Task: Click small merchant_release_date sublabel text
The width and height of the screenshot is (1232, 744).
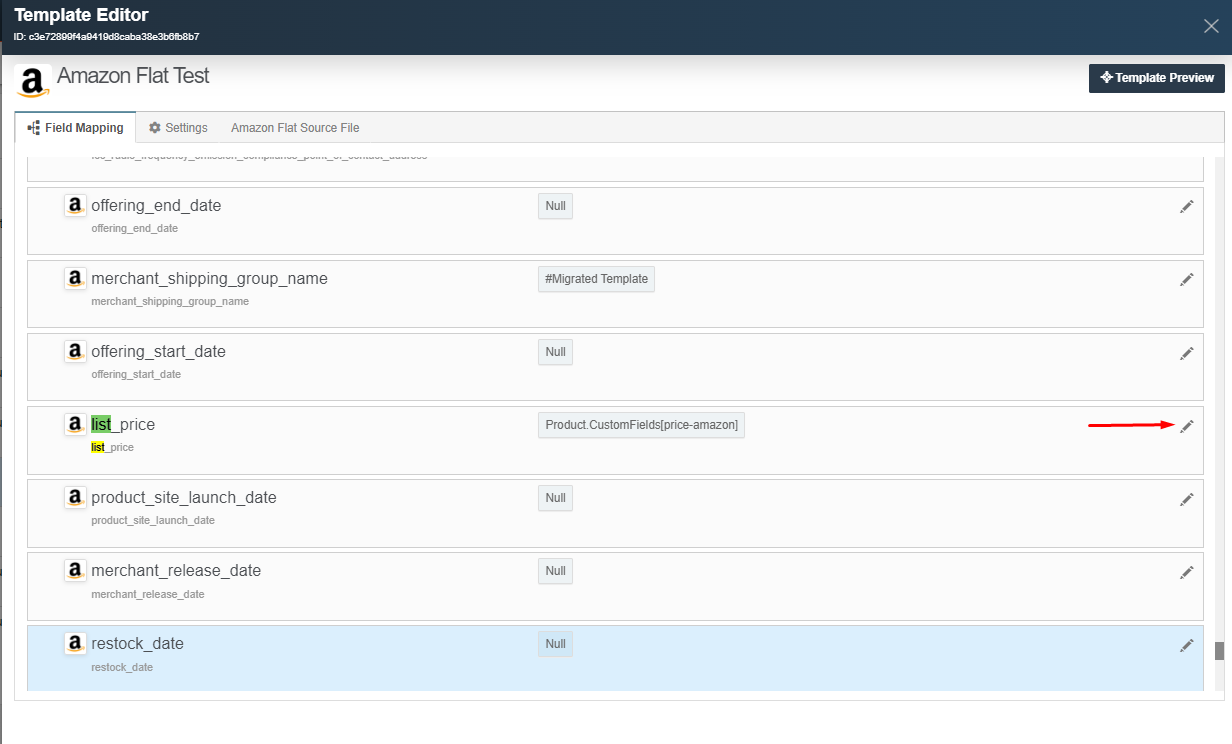Action: coord(147,594)
